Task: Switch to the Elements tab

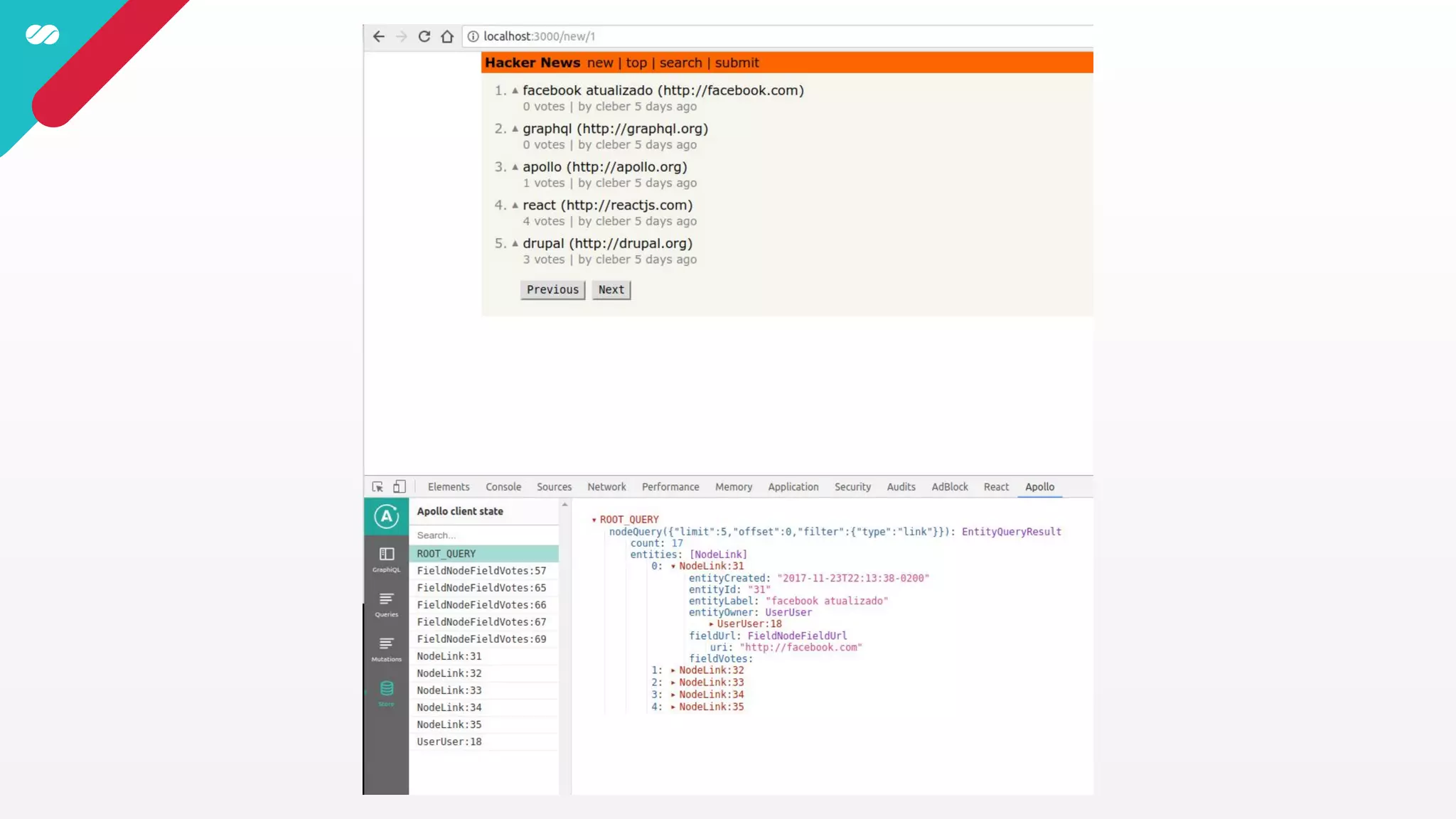Action: 449,487
